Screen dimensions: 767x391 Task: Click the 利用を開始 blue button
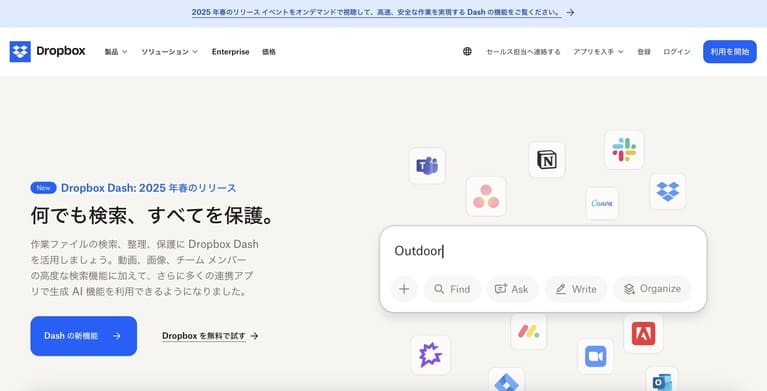tap(730, 51)
